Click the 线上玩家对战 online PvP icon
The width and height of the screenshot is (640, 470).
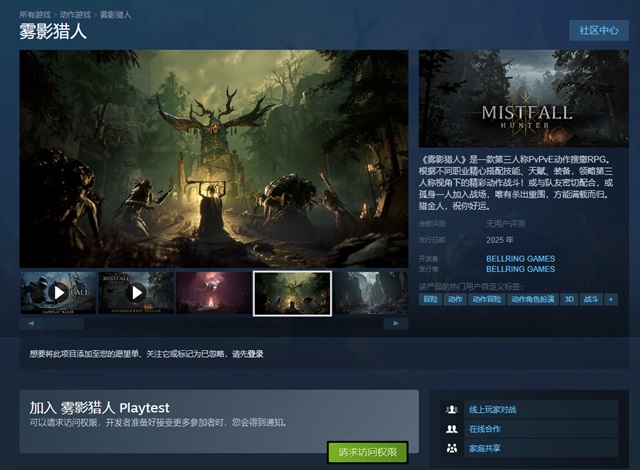(452, 410)
